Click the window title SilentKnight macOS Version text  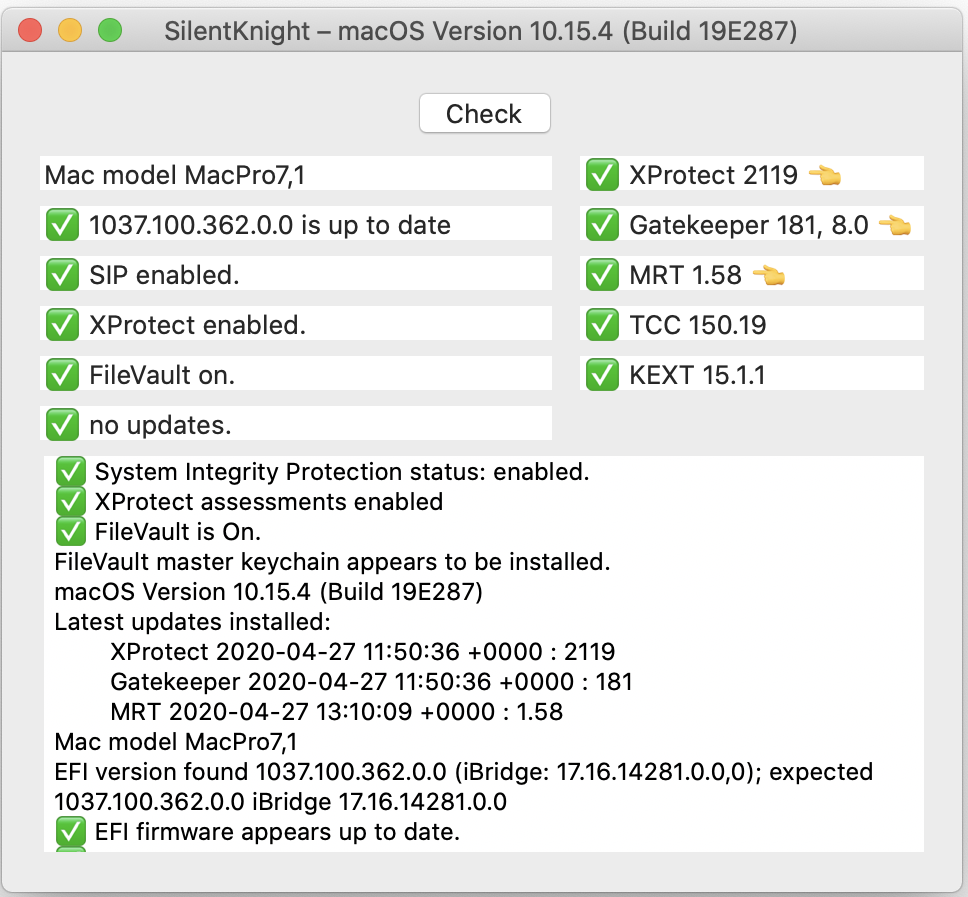click(480, 30)
